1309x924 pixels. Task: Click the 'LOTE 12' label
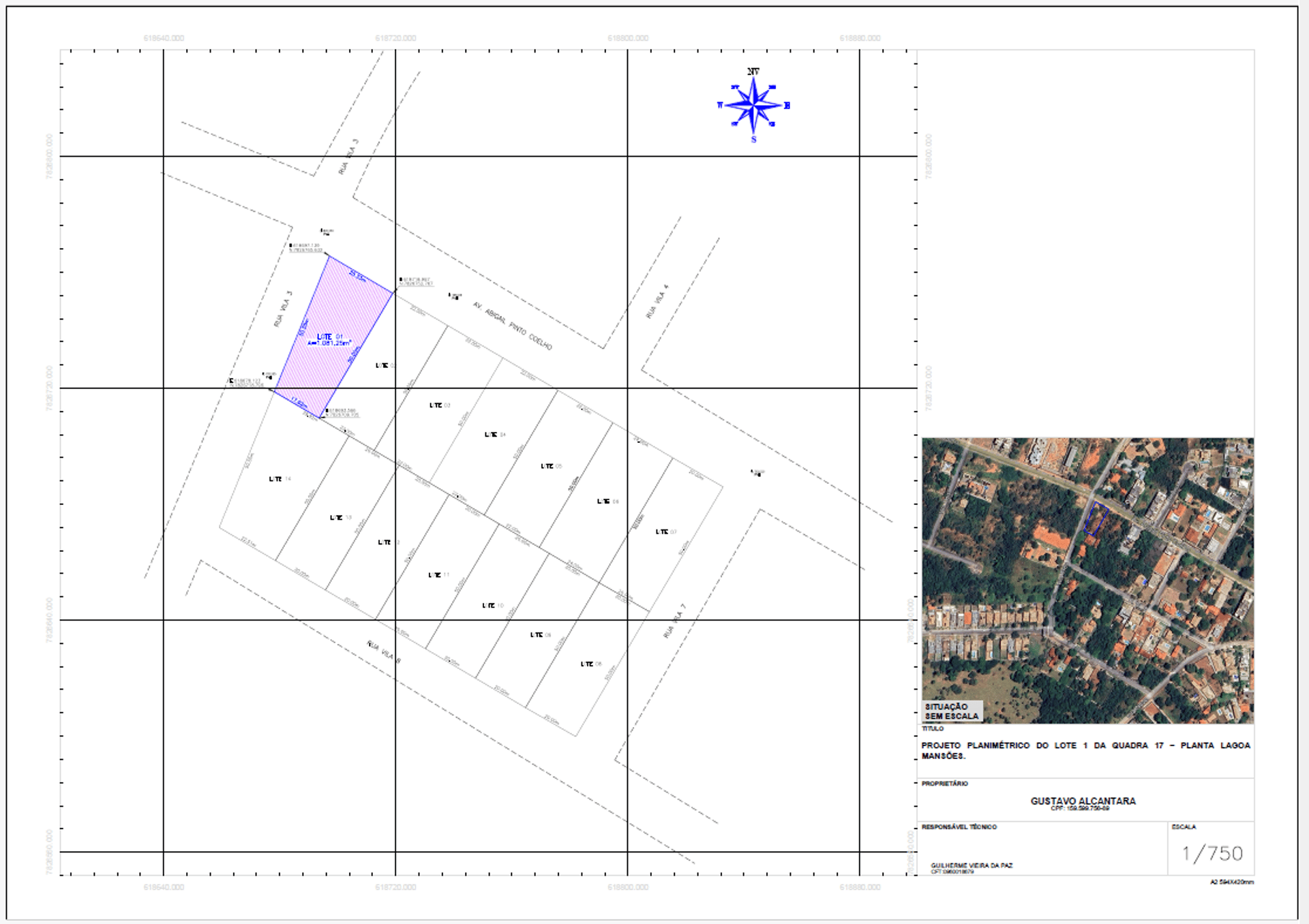389,543
